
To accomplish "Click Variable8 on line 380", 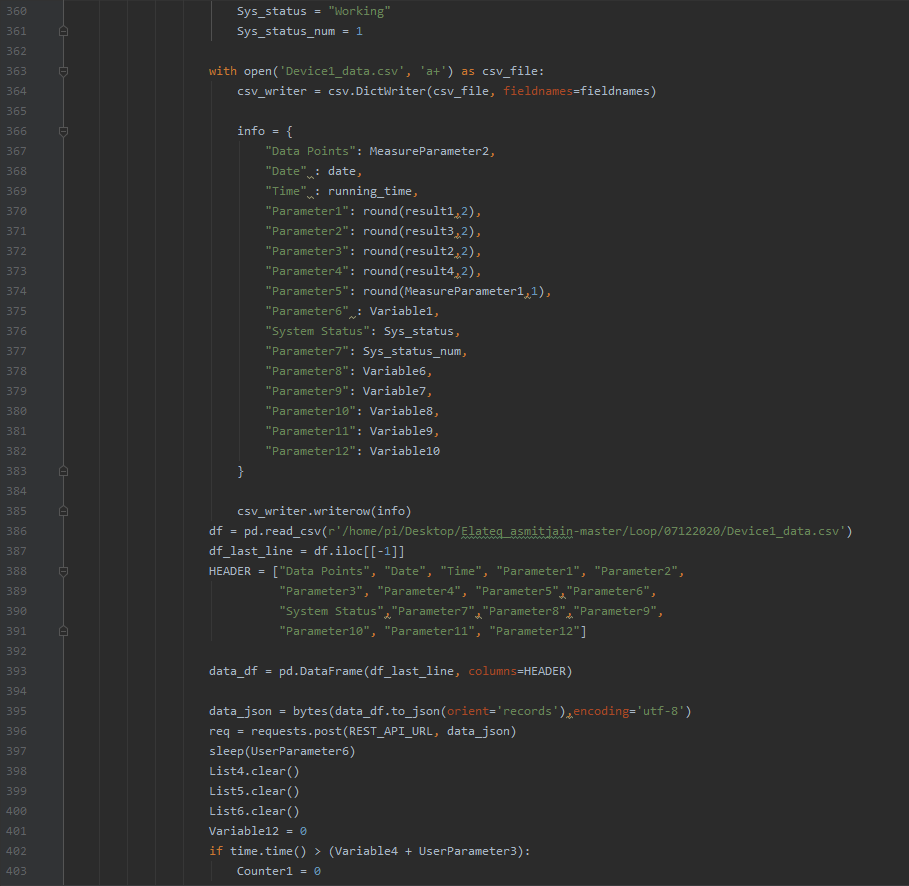I will coord(401,411).
